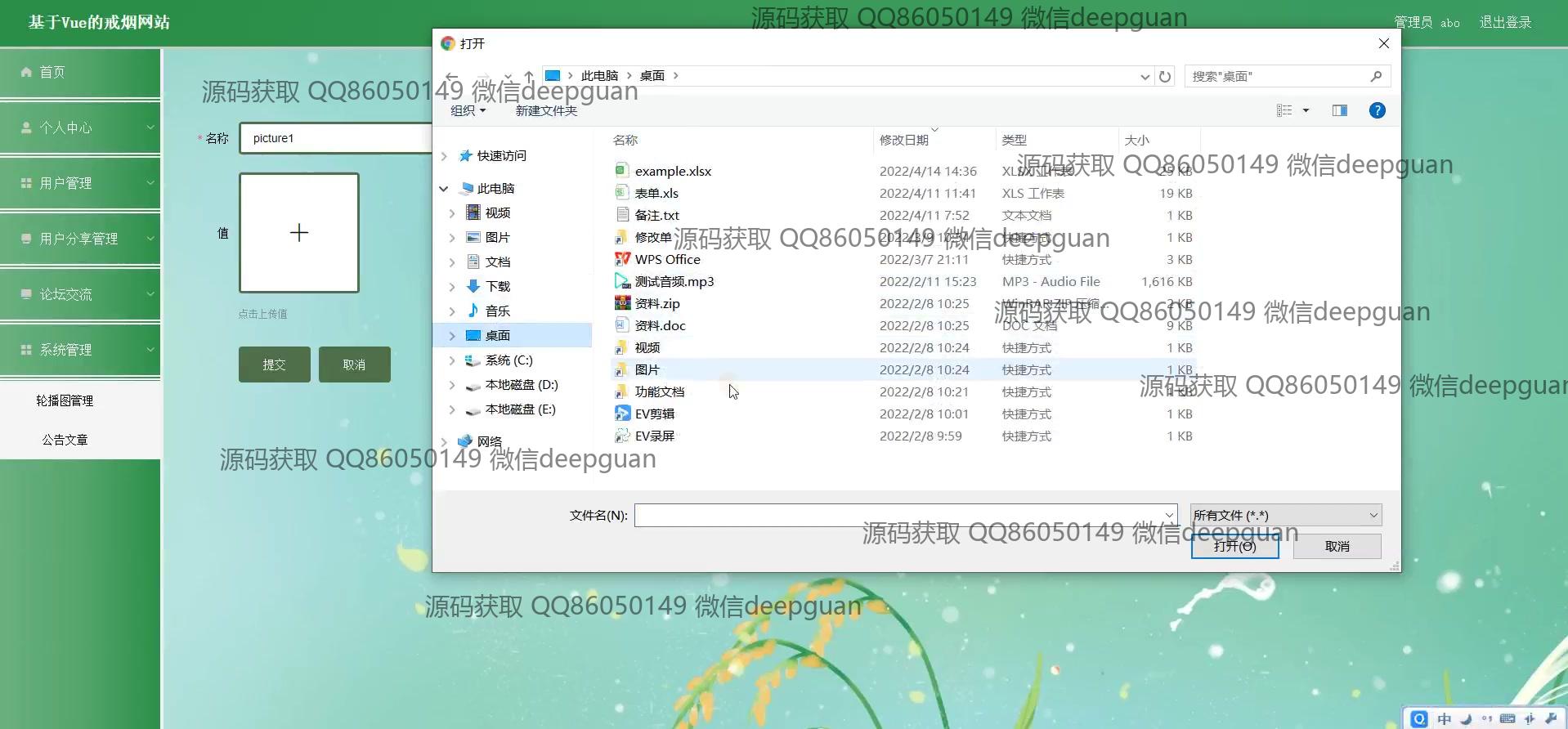
Task: Click the up-arrow navigation icon
Action: tap(529, 76)
